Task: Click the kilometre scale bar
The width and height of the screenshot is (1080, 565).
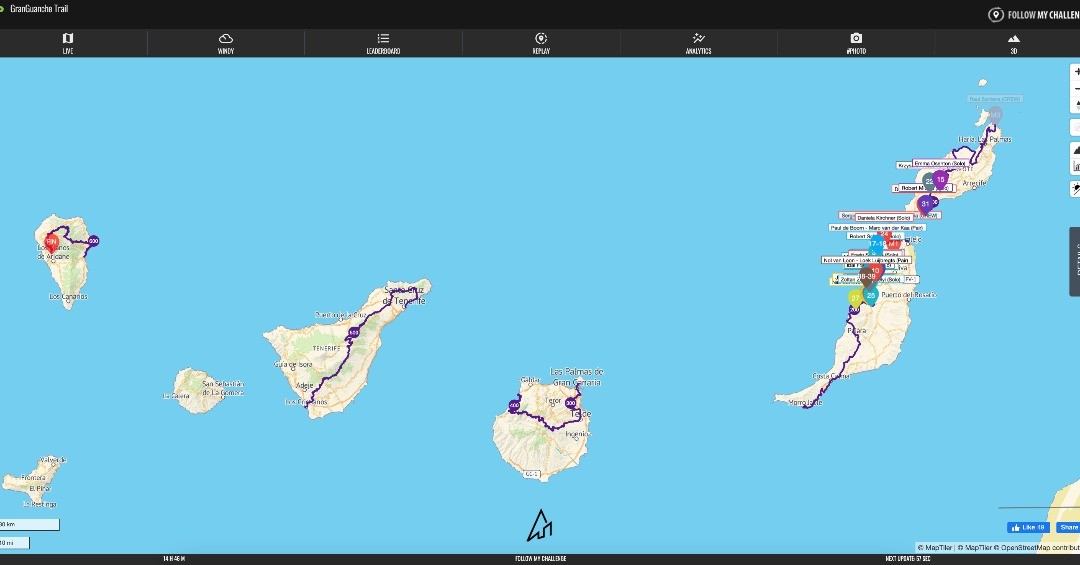Action: click(x=30, y=524)
